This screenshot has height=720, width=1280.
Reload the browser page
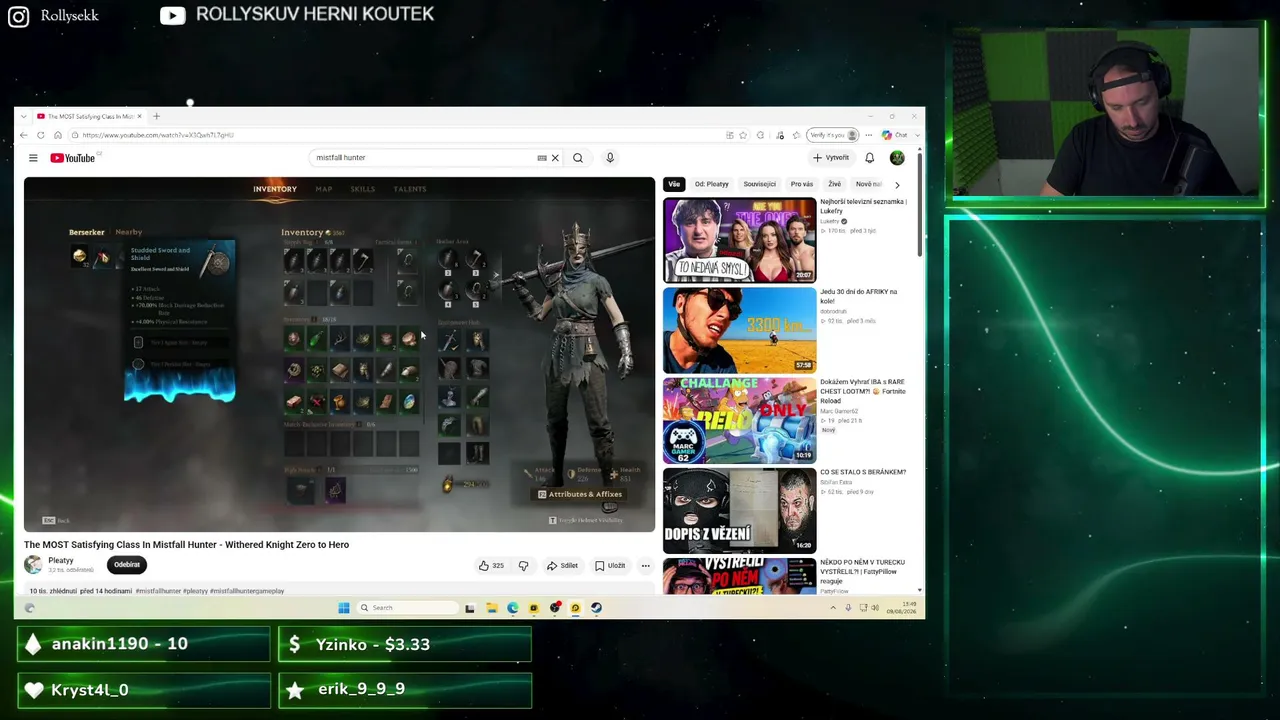41,135
